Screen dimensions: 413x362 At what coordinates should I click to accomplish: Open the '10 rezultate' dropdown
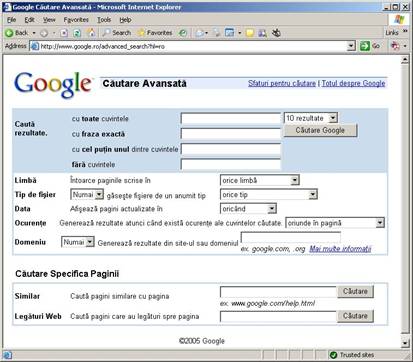311,118
